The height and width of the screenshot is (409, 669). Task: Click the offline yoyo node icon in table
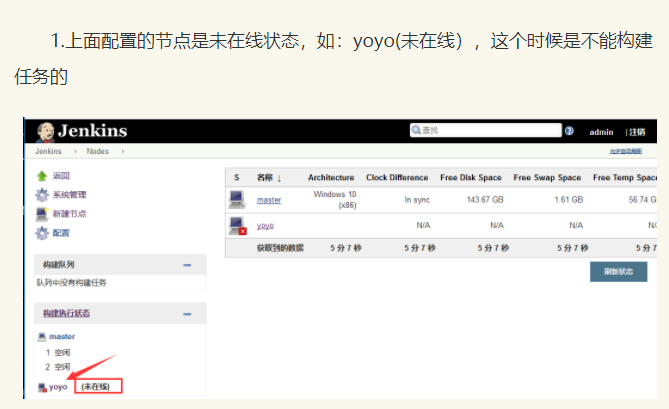coord(237,226)
